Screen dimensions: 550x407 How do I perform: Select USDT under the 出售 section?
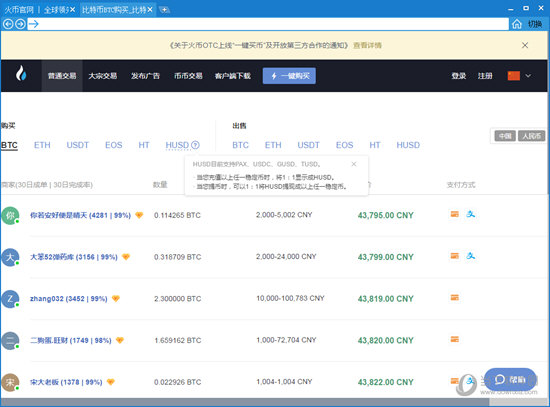(x=309, y=145)
